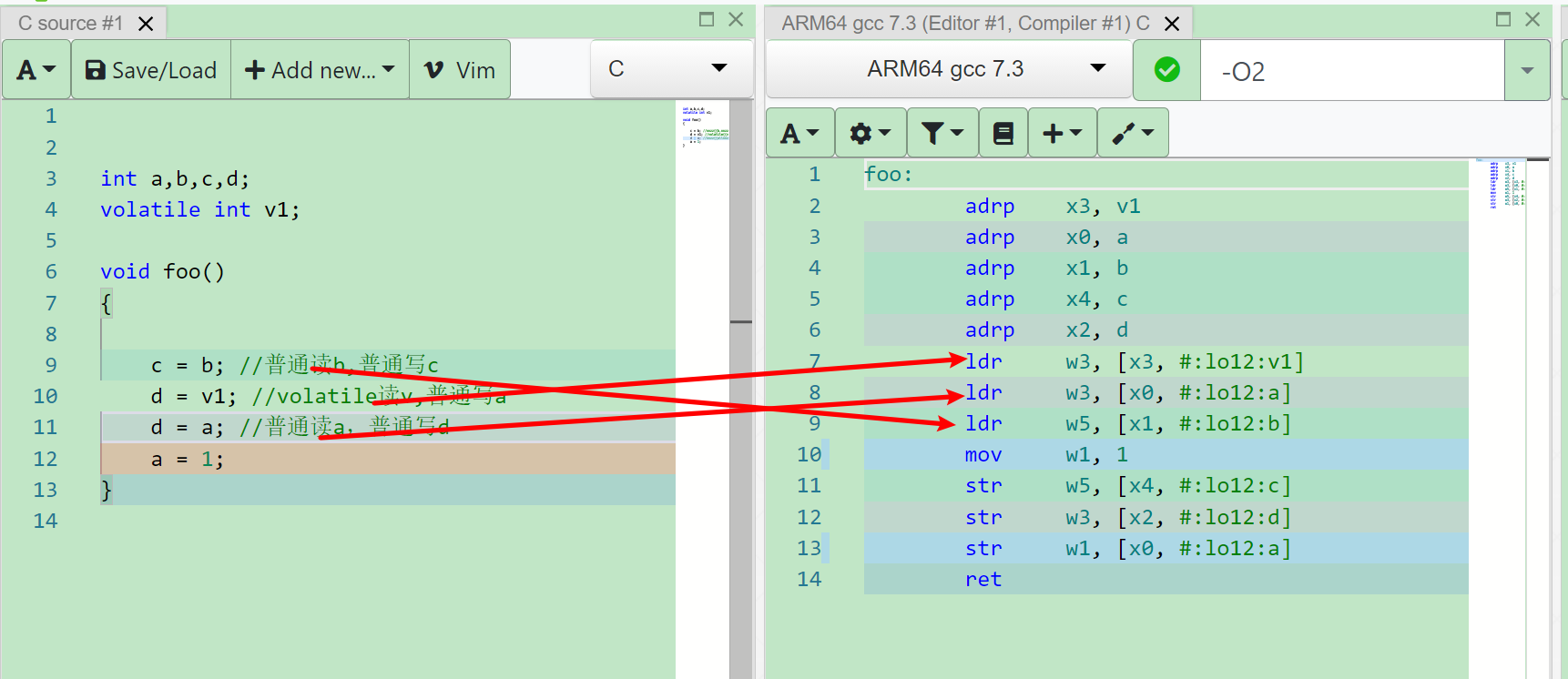1568x679 pixels.
Task: Switch to the C source #1 tab
Action: [x=70, y=24]
